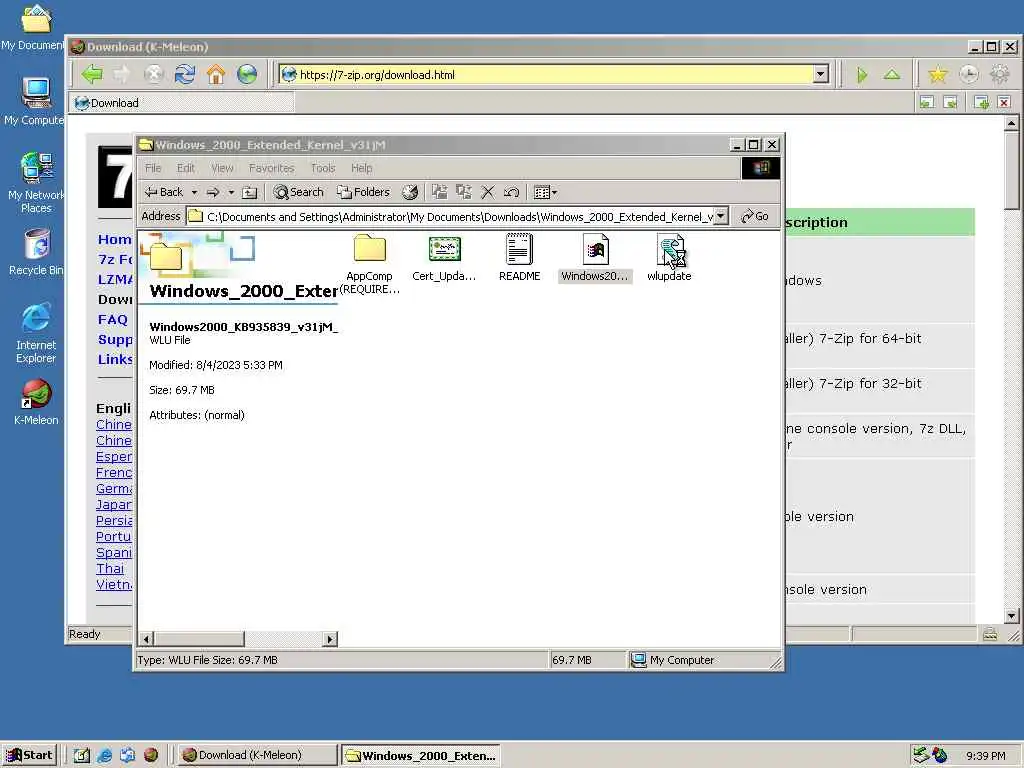Click Copy To icon in Explorer toolbar
The width and height of the screenshot is (1024, 768).
464,192
